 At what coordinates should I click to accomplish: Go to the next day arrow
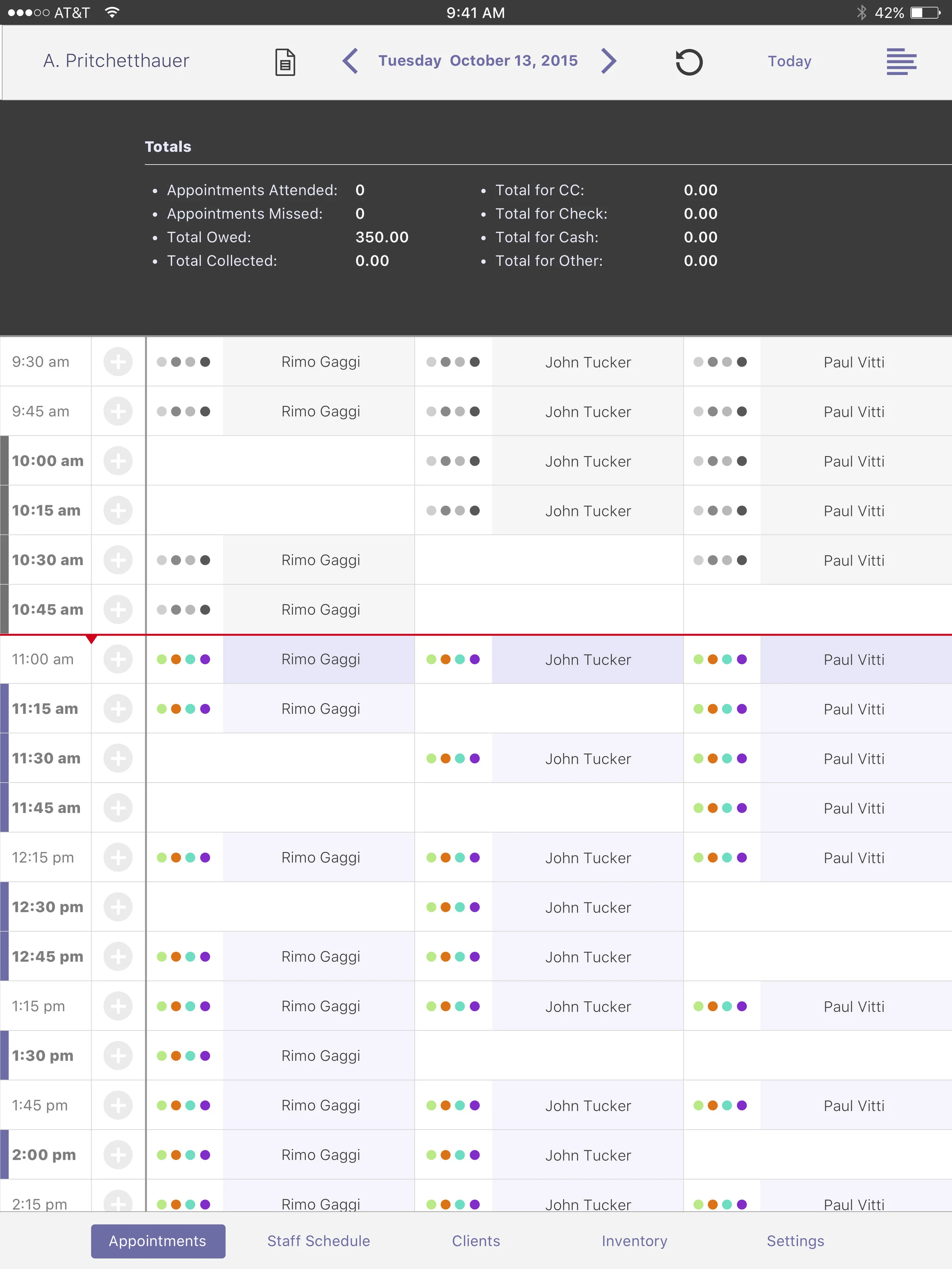pyautogui.click(x=608, y=61)
